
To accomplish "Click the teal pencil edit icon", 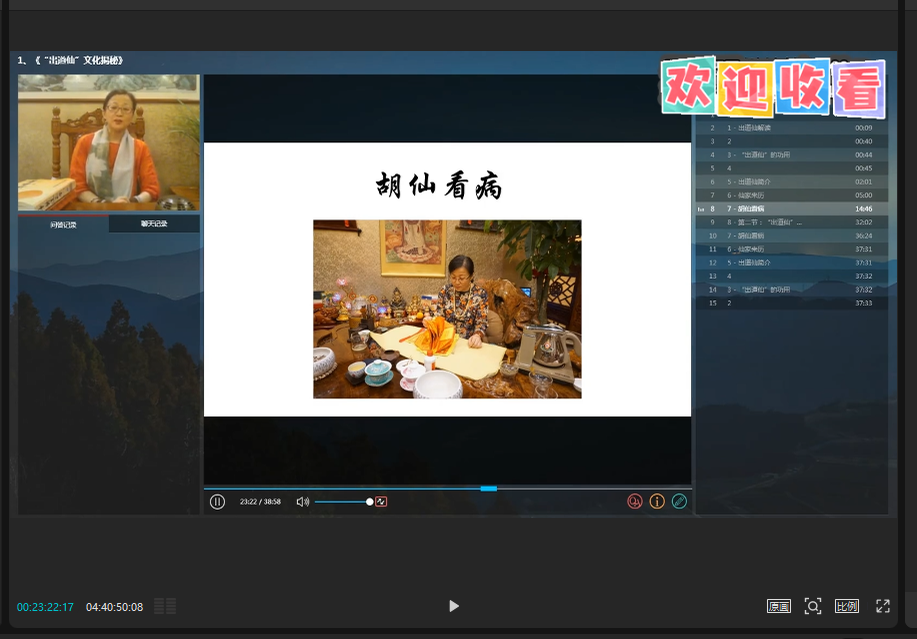I will tap(680, 502).
